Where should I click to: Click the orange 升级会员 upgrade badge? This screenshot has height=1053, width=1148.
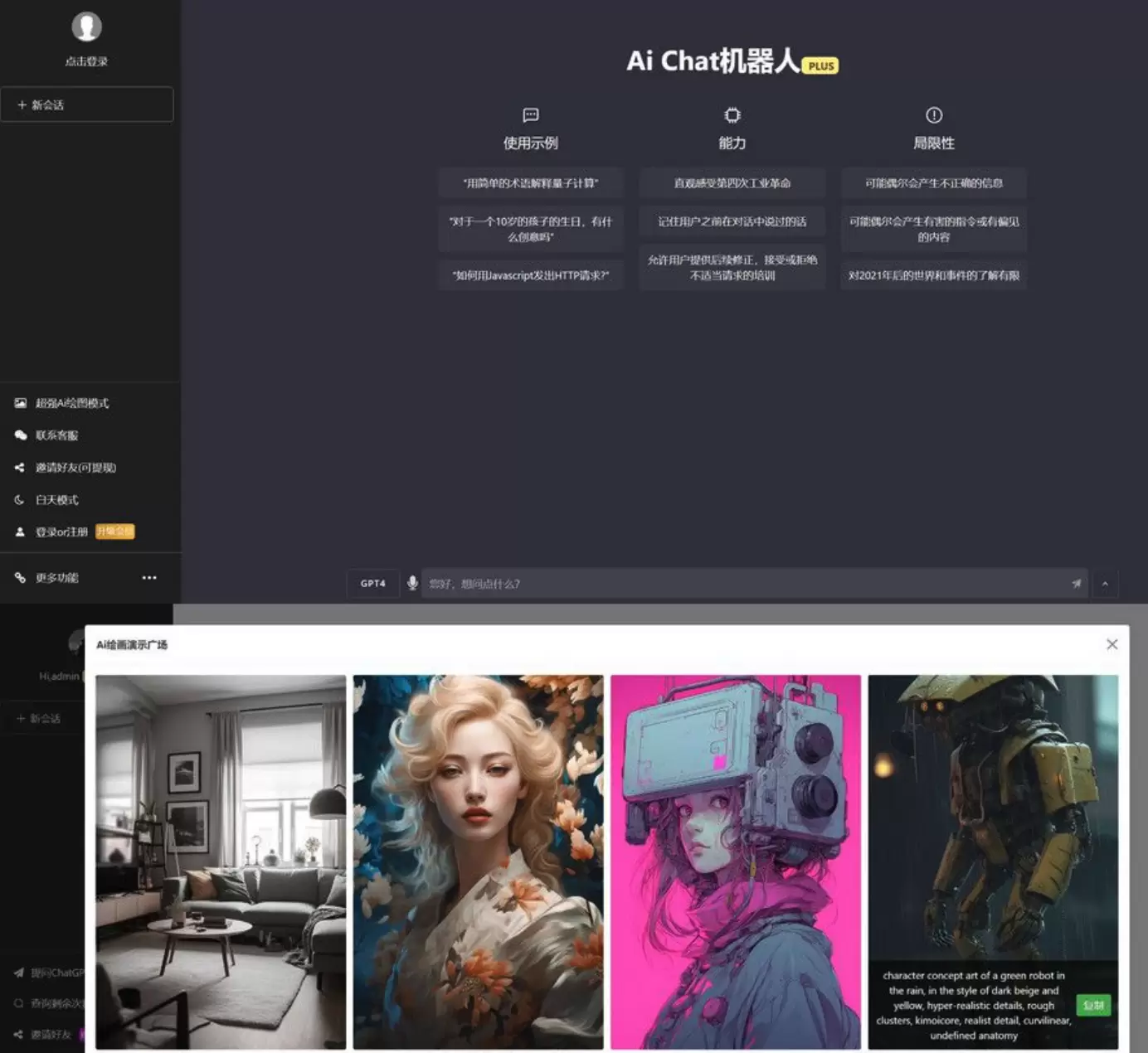[x=114, y=531]
